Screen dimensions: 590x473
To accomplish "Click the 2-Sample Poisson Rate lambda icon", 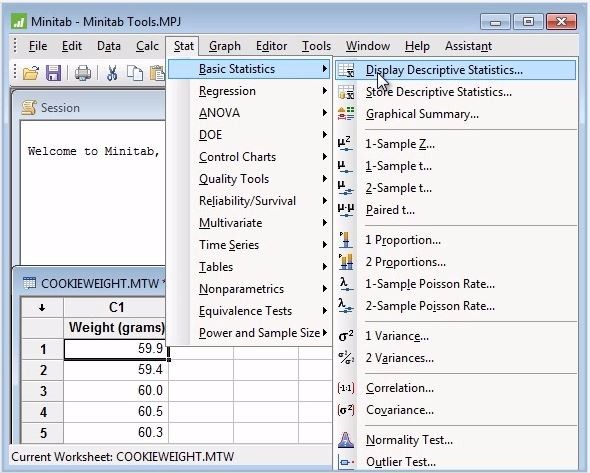I will click(x=345, y=306).
